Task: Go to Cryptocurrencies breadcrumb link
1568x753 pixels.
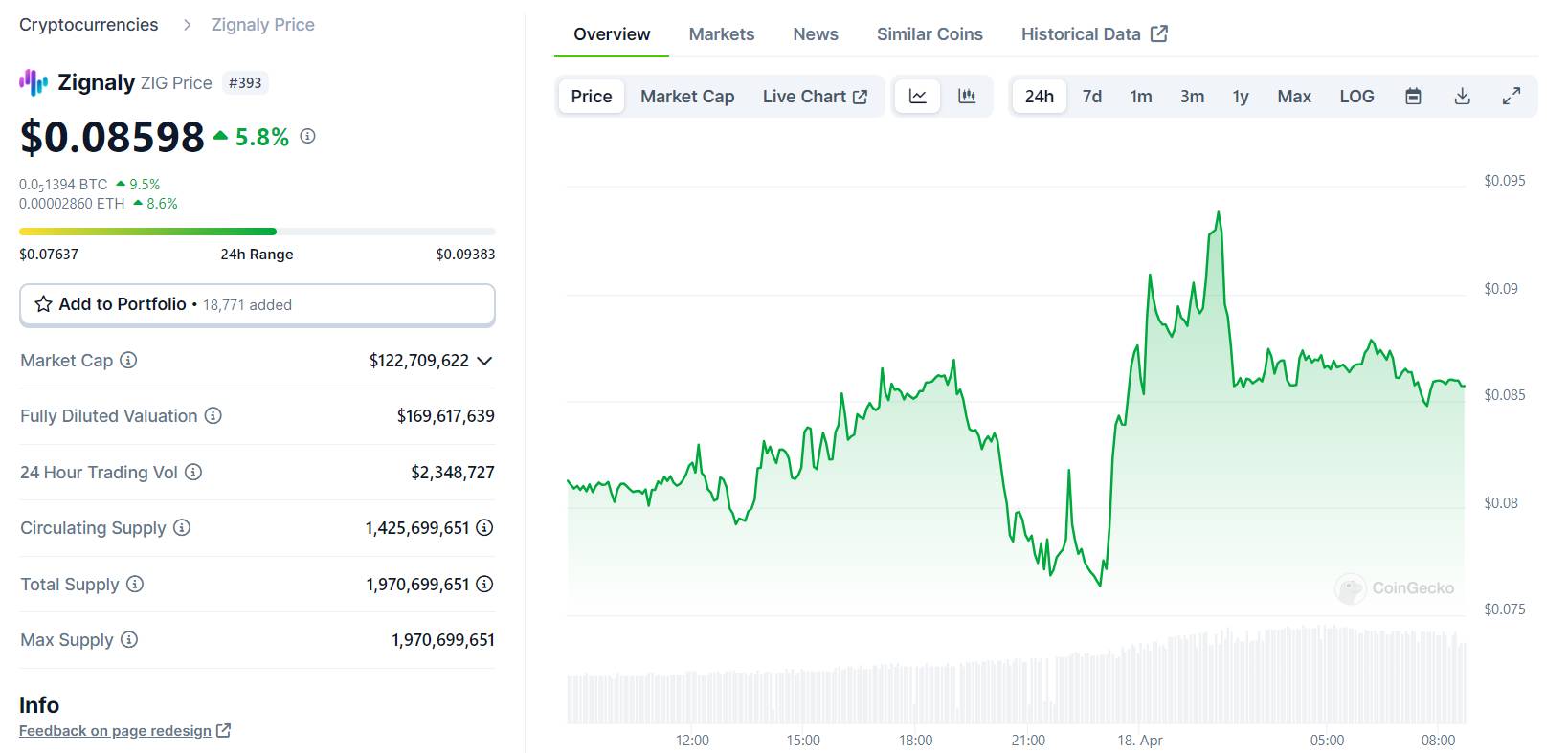Action: (x=89, y=25)
